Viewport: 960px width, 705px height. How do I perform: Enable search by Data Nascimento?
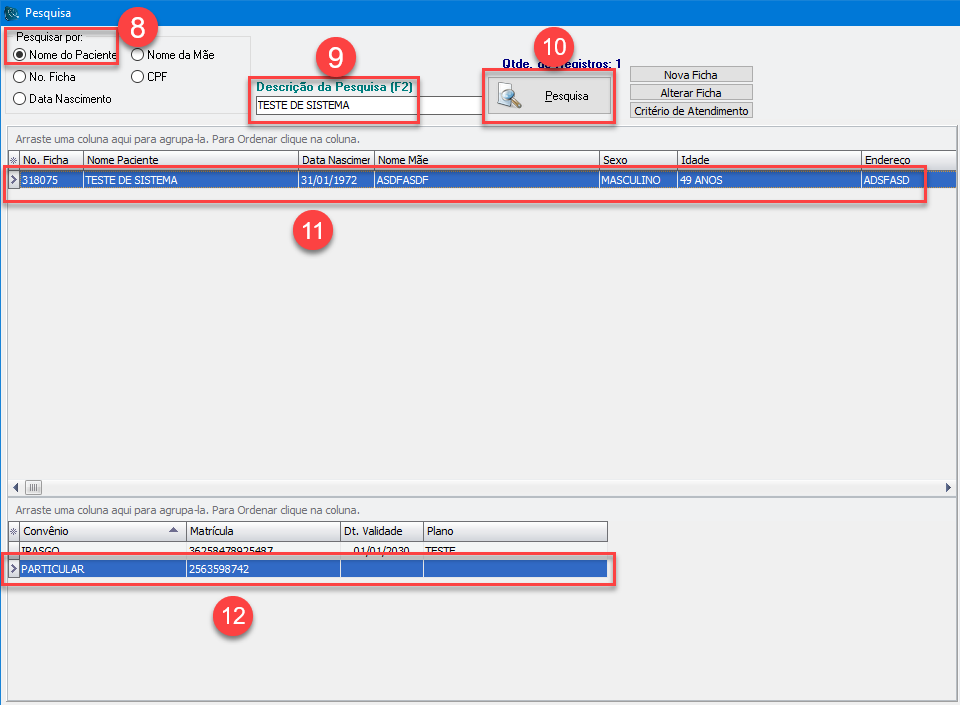(20, 99)
